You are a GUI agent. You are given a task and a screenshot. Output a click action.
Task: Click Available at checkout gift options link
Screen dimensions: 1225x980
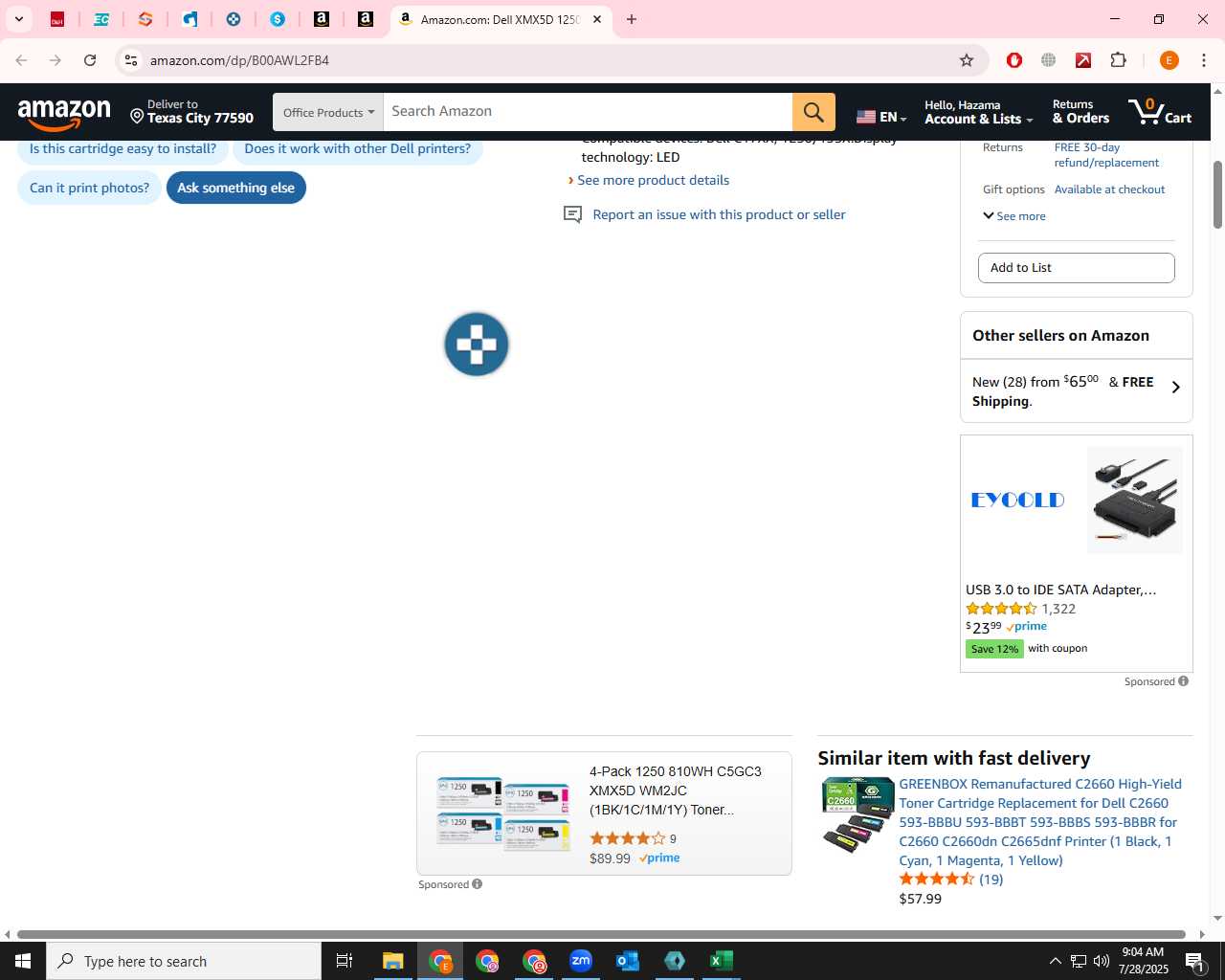(x=1109, y=189)
